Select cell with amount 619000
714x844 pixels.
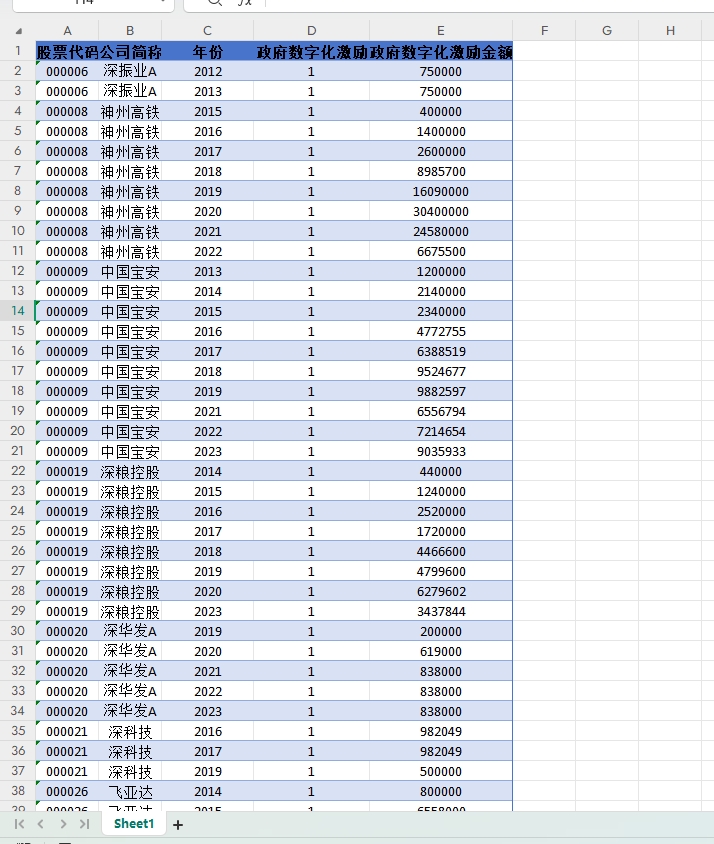(x=440, y=651)
